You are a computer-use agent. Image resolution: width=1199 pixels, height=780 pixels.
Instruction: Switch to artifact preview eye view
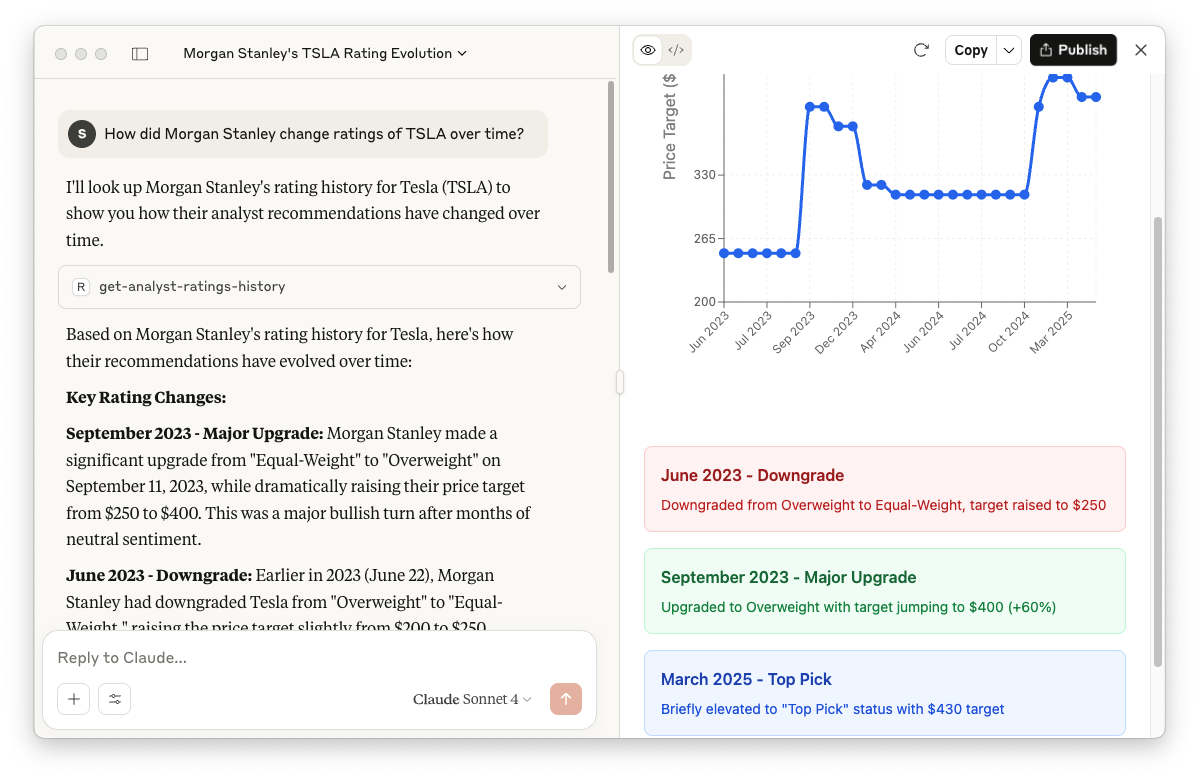click(x=648, y=50)
